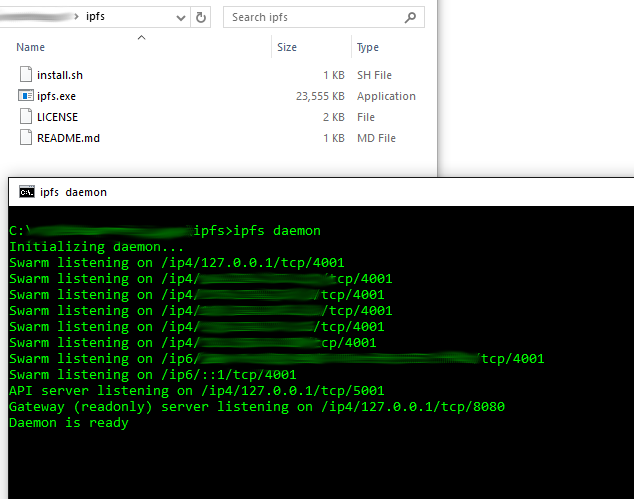Screen dimensions: 634x499
Task: Click the MD File type cell
Action: click(x=376, y=138)
